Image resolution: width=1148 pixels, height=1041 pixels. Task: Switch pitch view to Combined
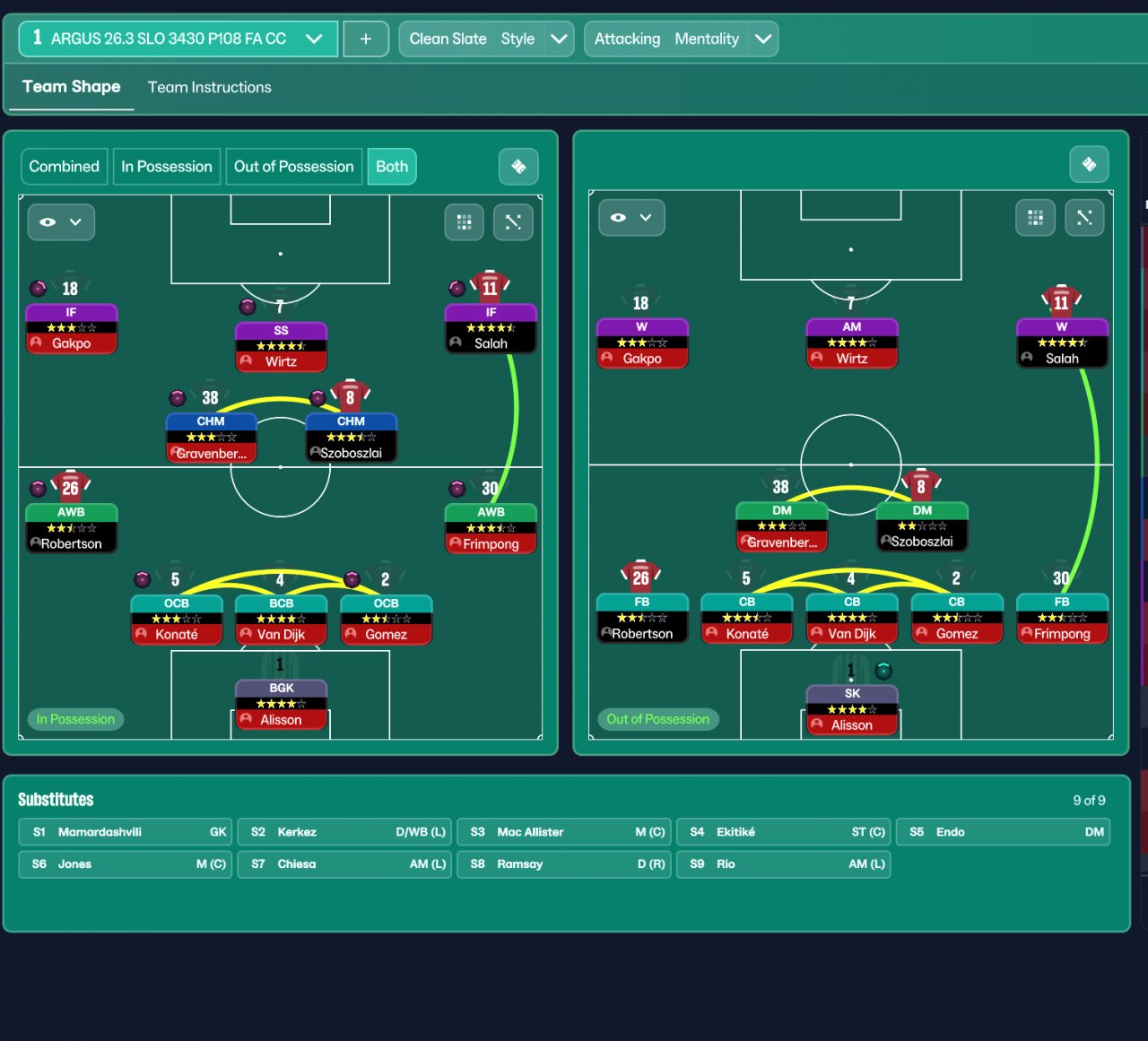pyautogui.click(x=65, y=167)
